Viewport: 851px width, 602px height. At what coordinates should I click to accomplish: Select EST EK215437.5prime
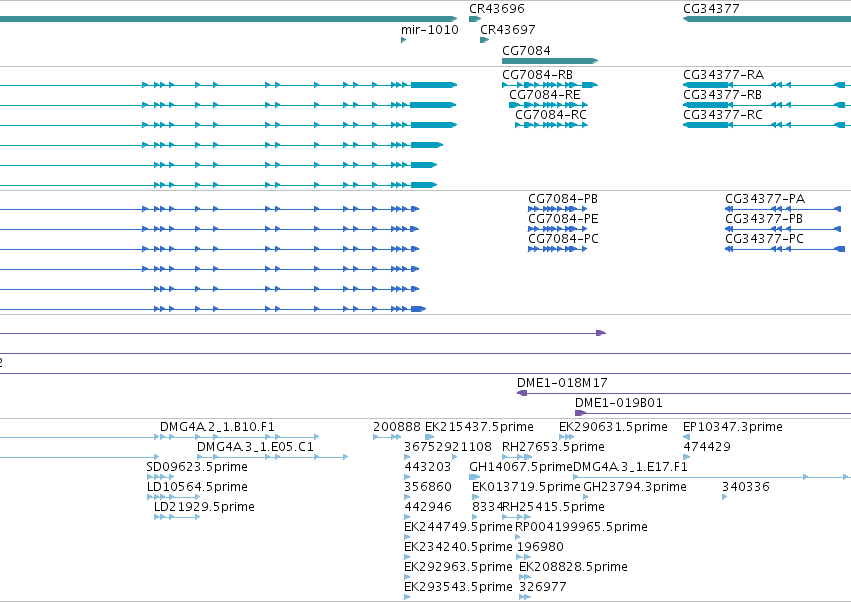tap(479, 427)
